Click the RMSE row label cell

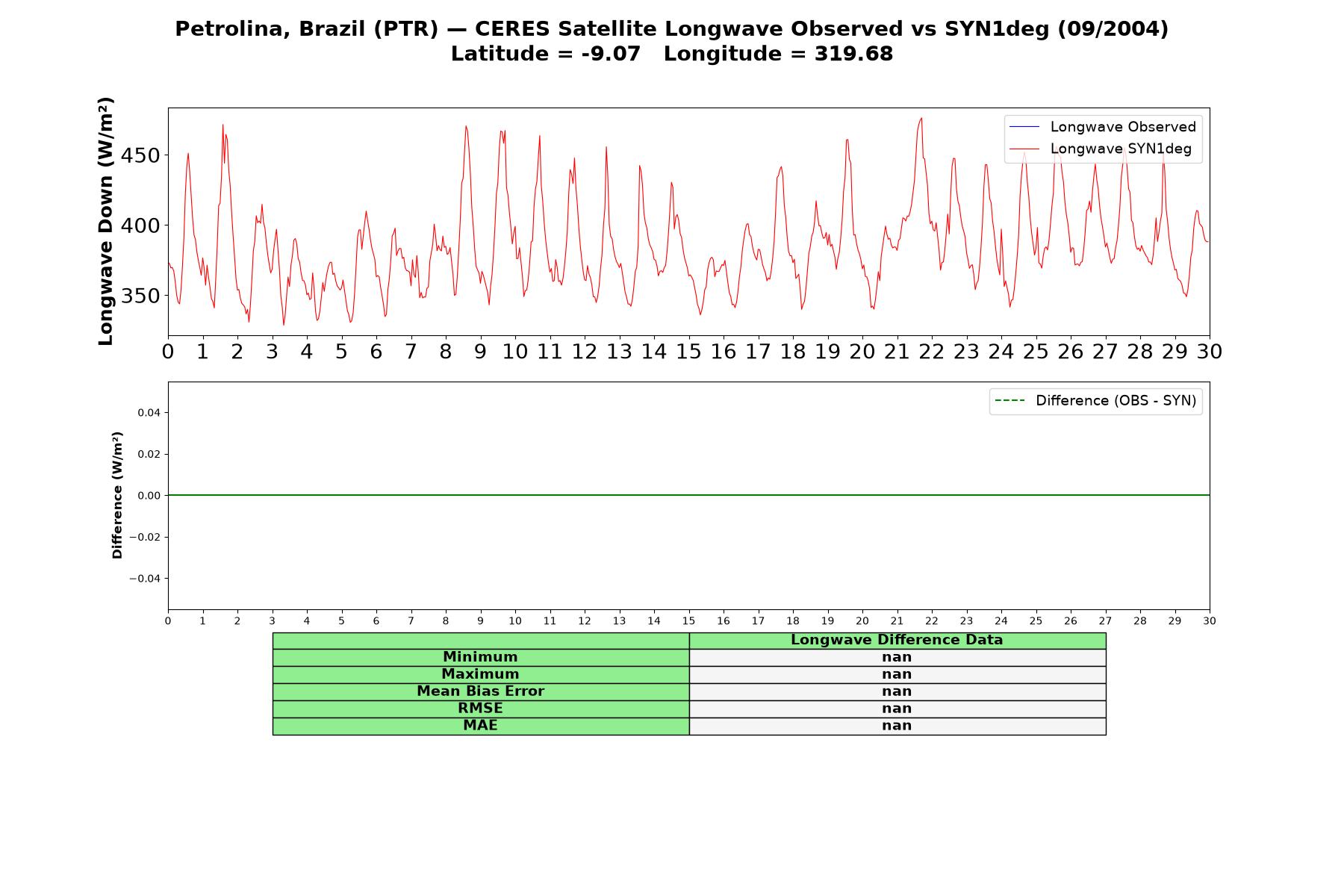[480, 709]
